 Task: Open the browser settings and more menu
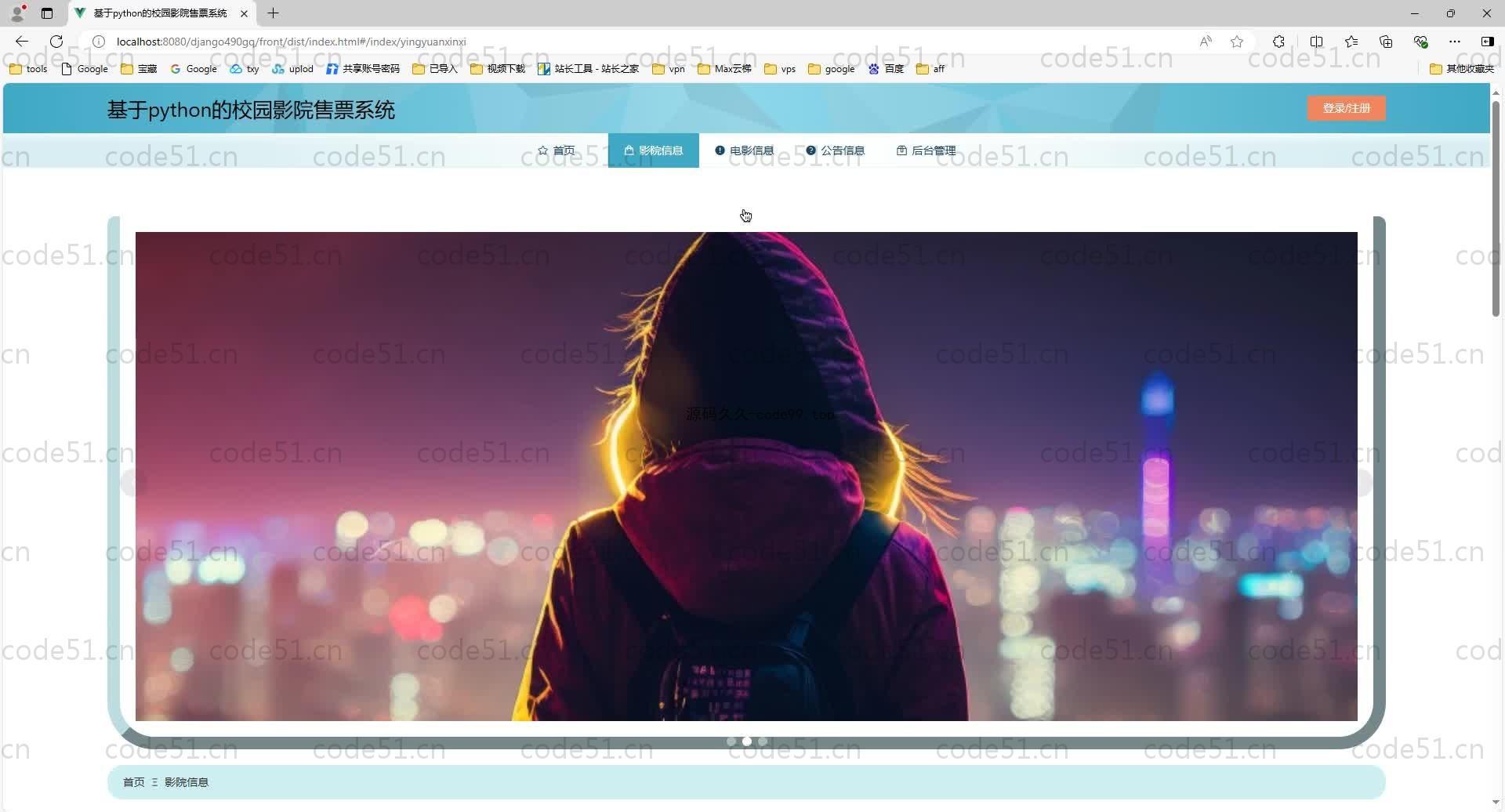1455,42
